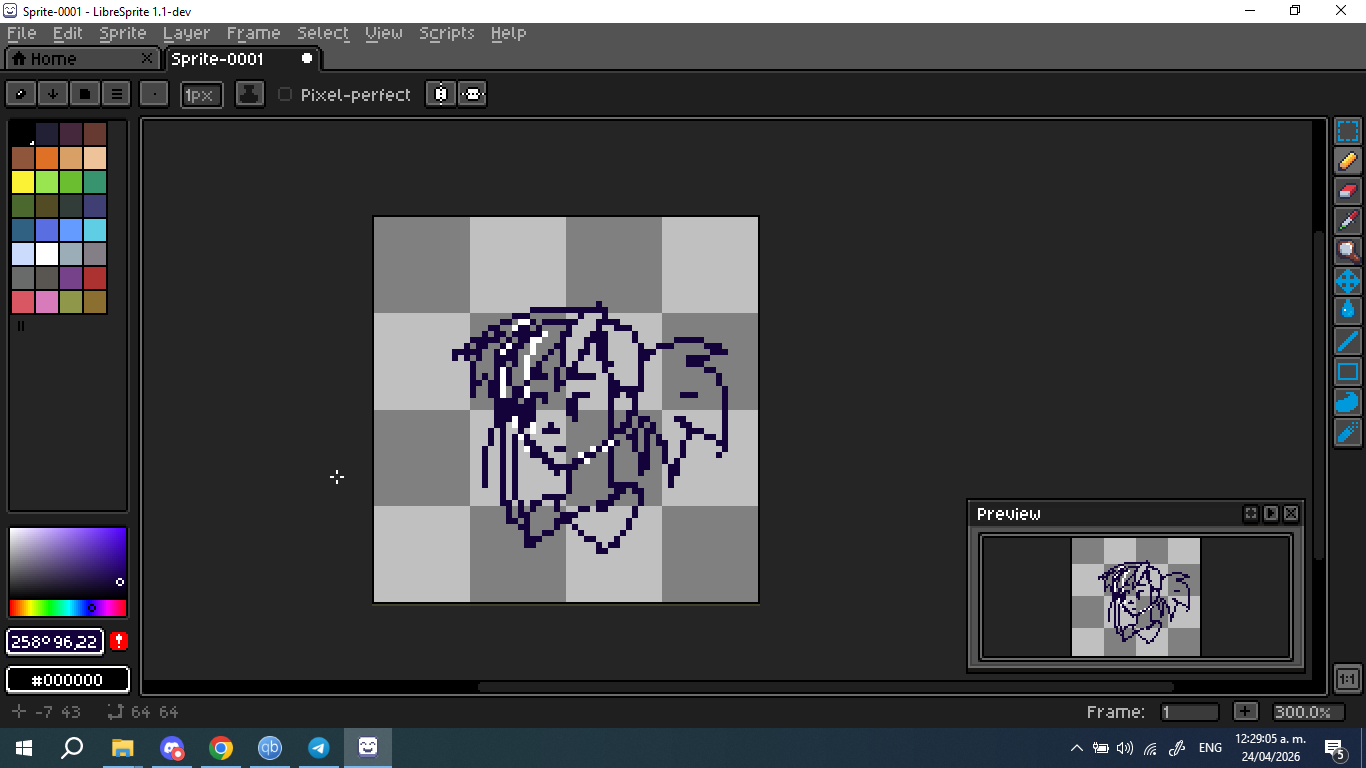Select the Eyedropper tool
The image size is (1366, 768).
pyautogui.click(x=1348, y=221)
